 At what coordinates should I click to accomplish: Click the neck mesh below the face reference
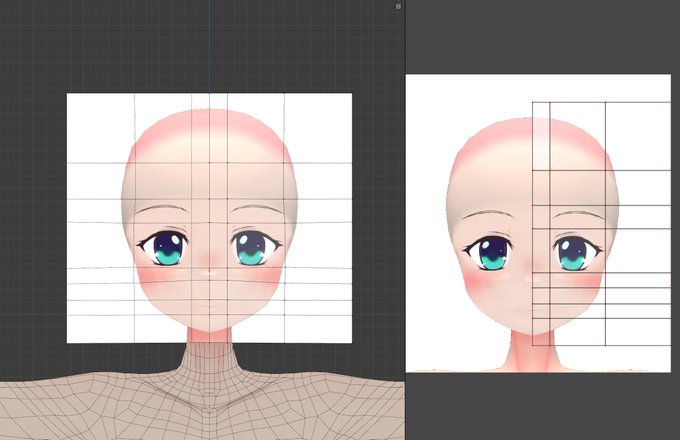[209, 356]
